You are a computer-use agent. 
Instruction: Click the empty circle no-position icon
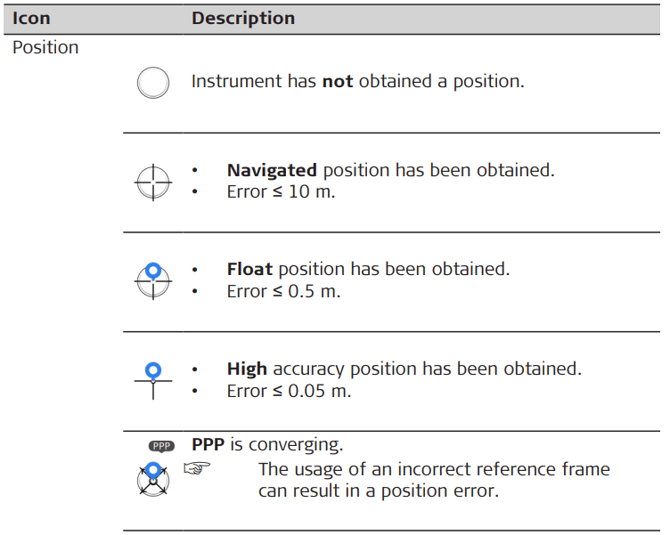coord(153,82)
